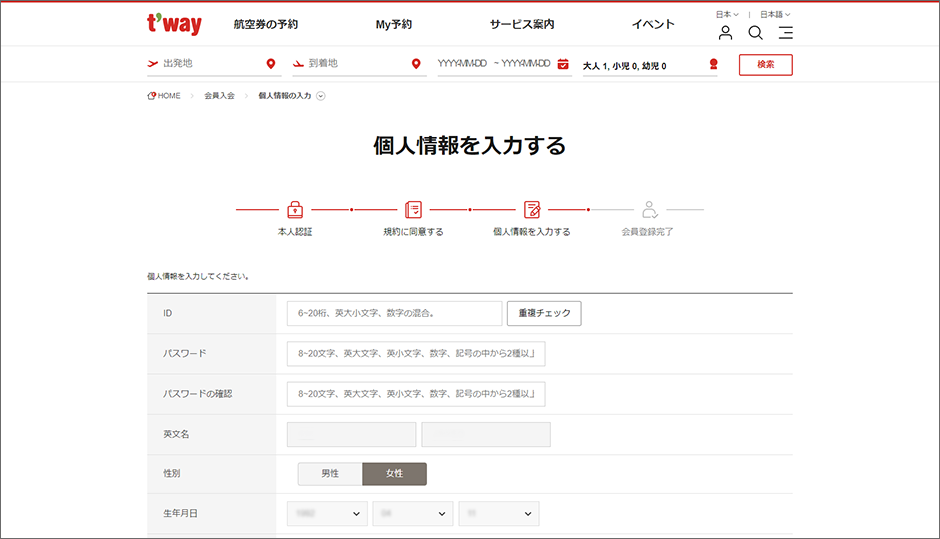This screenshot has height=539, width=940.
Task: Open the birth day dropdown
Action: click(x=498, y=514)
